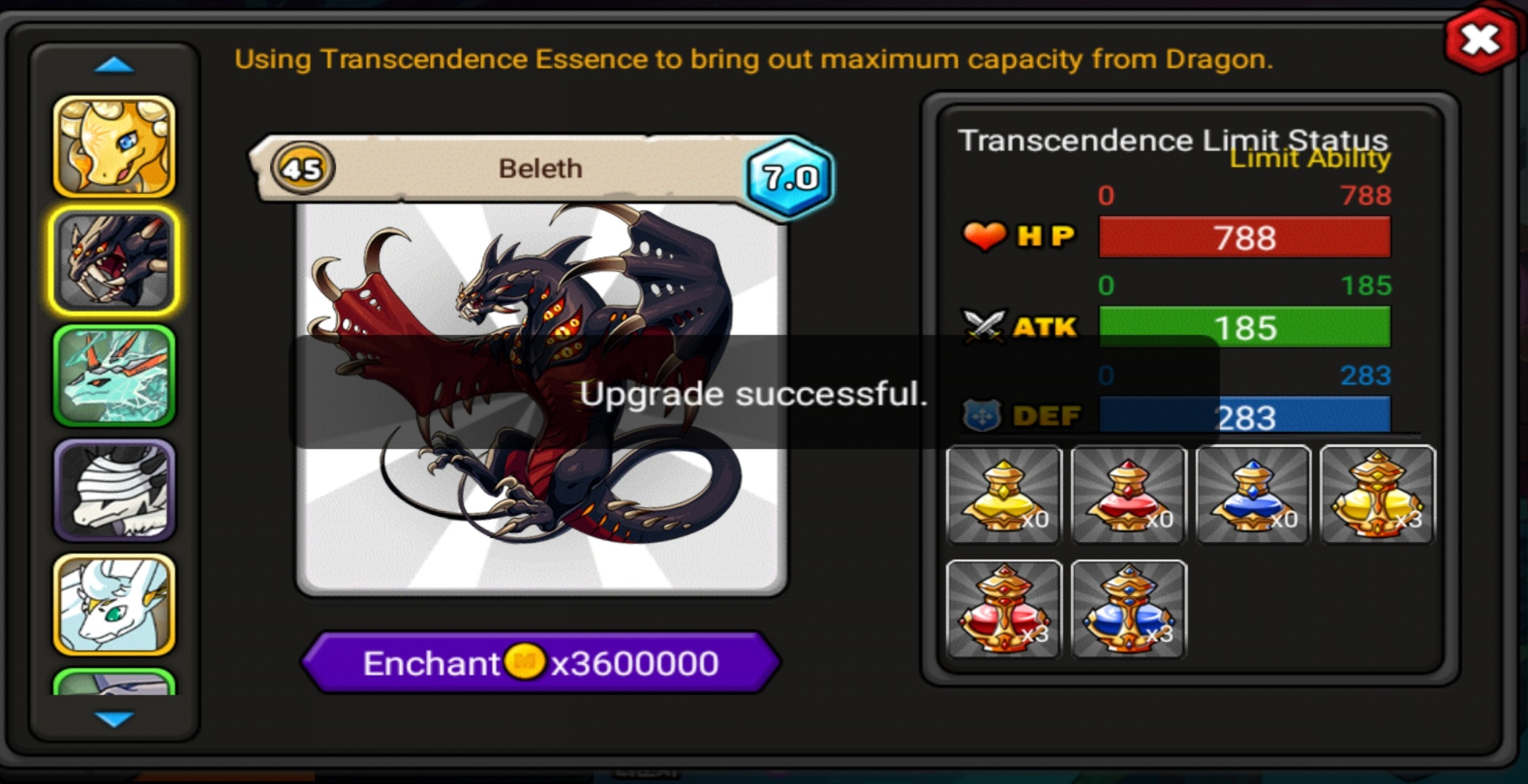Close the transcendence window with red X
This screenshot has width=1528, height=784.
1482,39
